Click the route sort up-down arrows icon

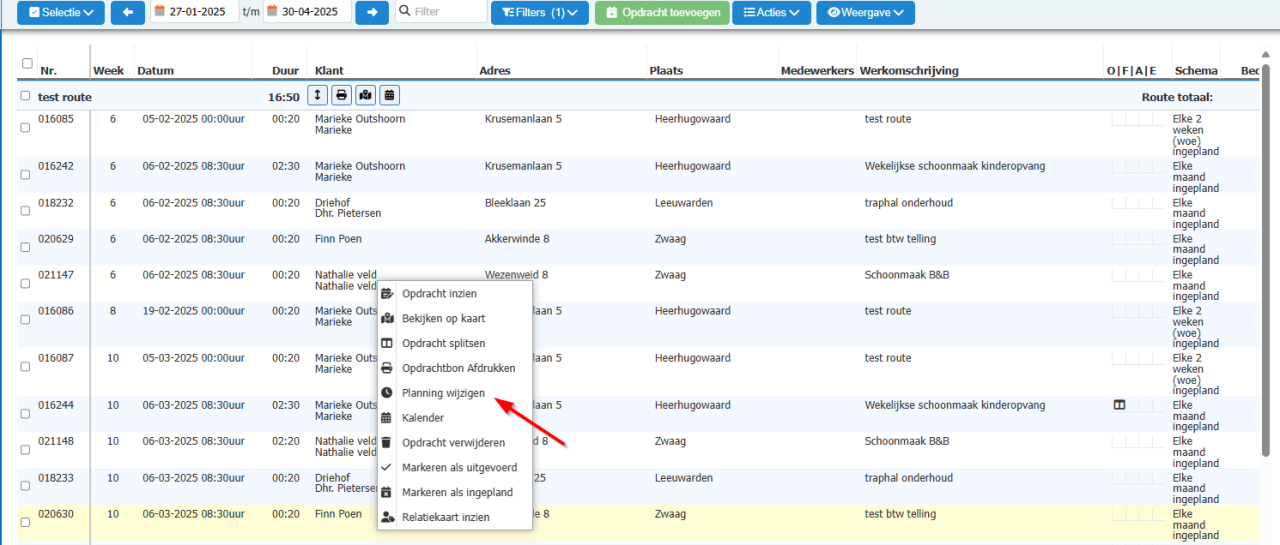317,95
